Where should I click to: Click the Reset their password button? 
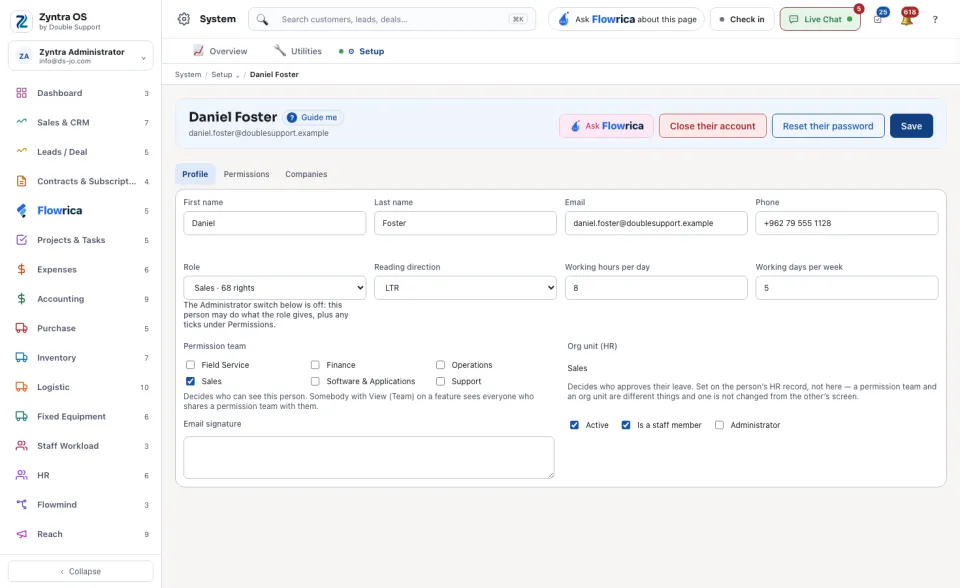point(828,126)
